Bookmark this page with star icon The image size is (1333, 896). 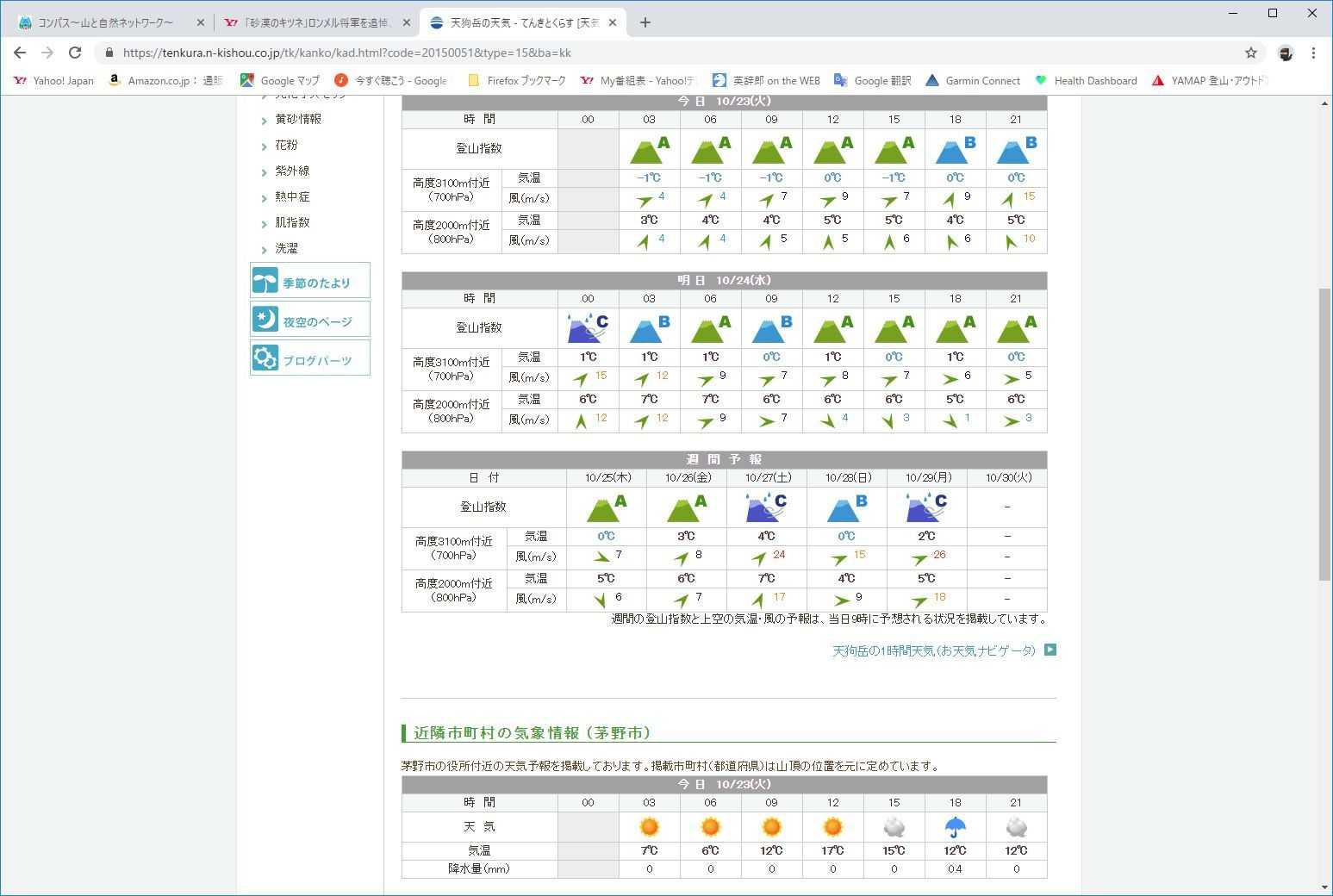[x=1251, y=53]
